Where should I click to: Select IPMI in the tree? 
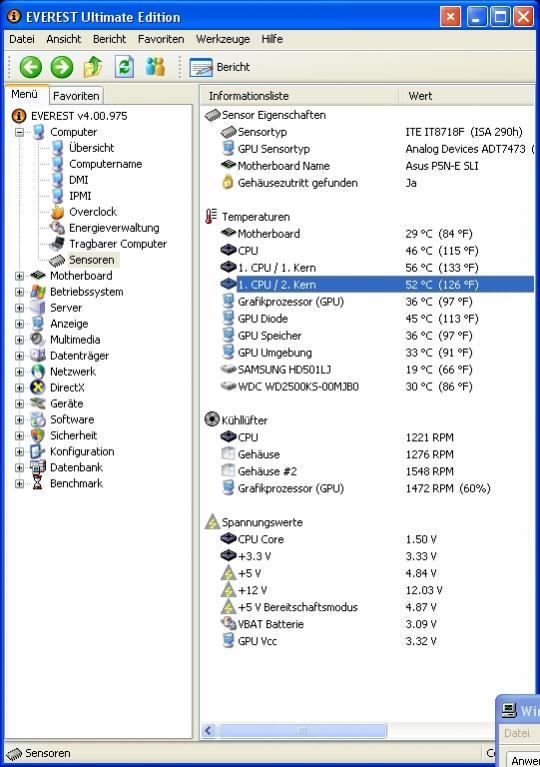tap(80, 196)
